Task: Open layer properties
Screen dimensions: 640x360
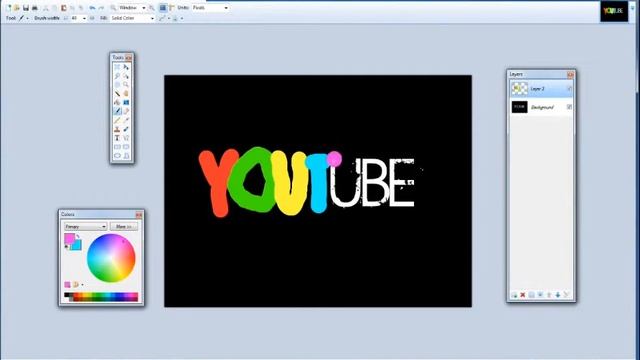Action: [x=567, y=295]
